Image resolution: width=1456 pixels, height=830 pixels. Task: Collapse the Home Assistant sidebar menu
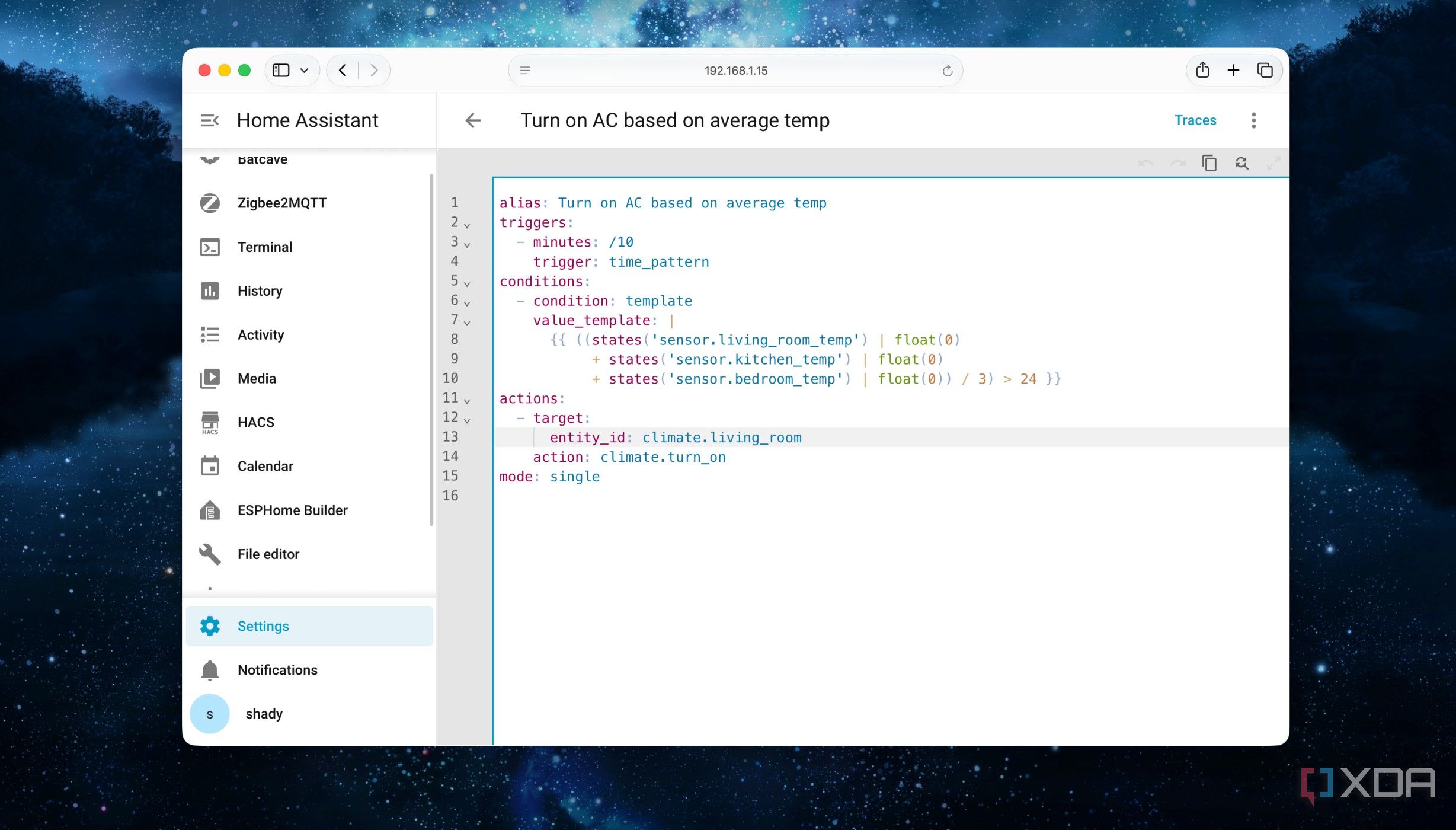(210, 120)
